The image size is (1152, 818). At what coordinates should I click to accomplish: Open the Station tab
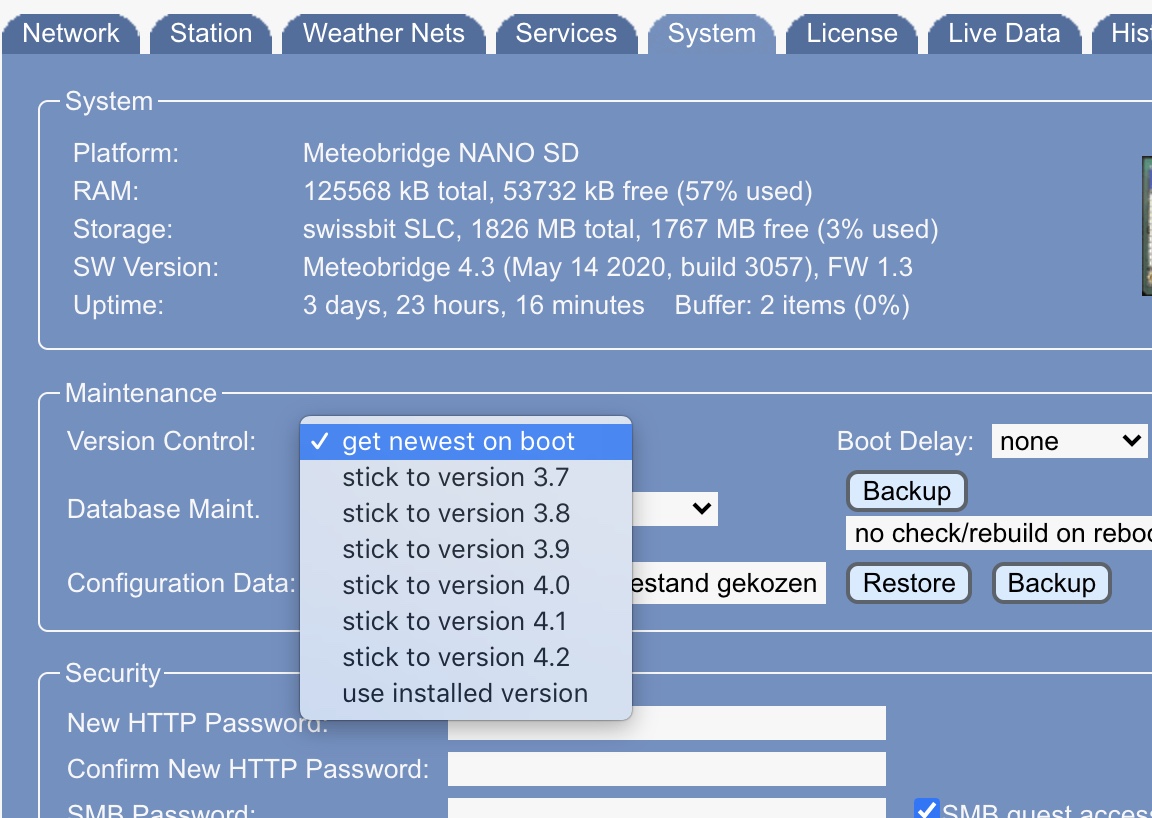(x=210, y=34)
